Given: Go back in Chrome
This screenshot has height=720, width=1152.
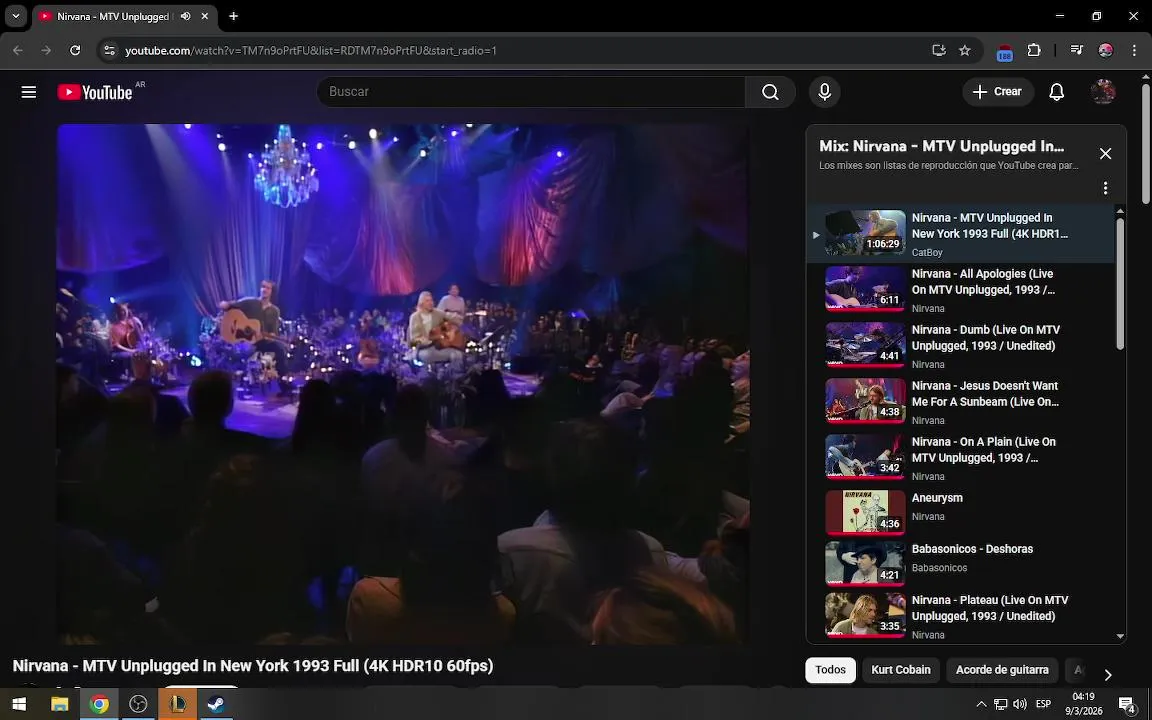Looking at the screenshot, I should click(x=18, y=50).
